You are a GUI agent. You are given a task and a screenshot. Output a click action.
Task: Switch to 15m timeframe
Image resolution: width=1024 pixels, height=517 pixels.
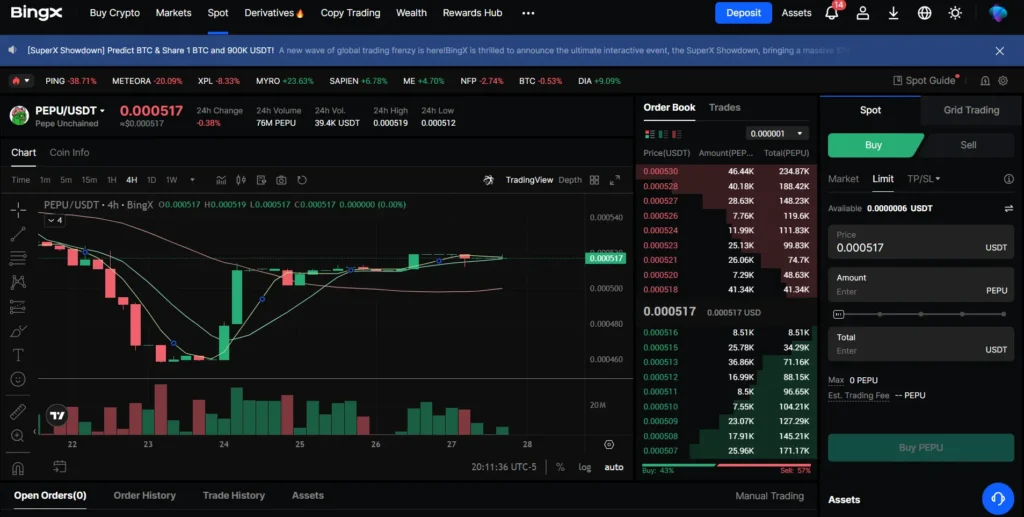89,180
